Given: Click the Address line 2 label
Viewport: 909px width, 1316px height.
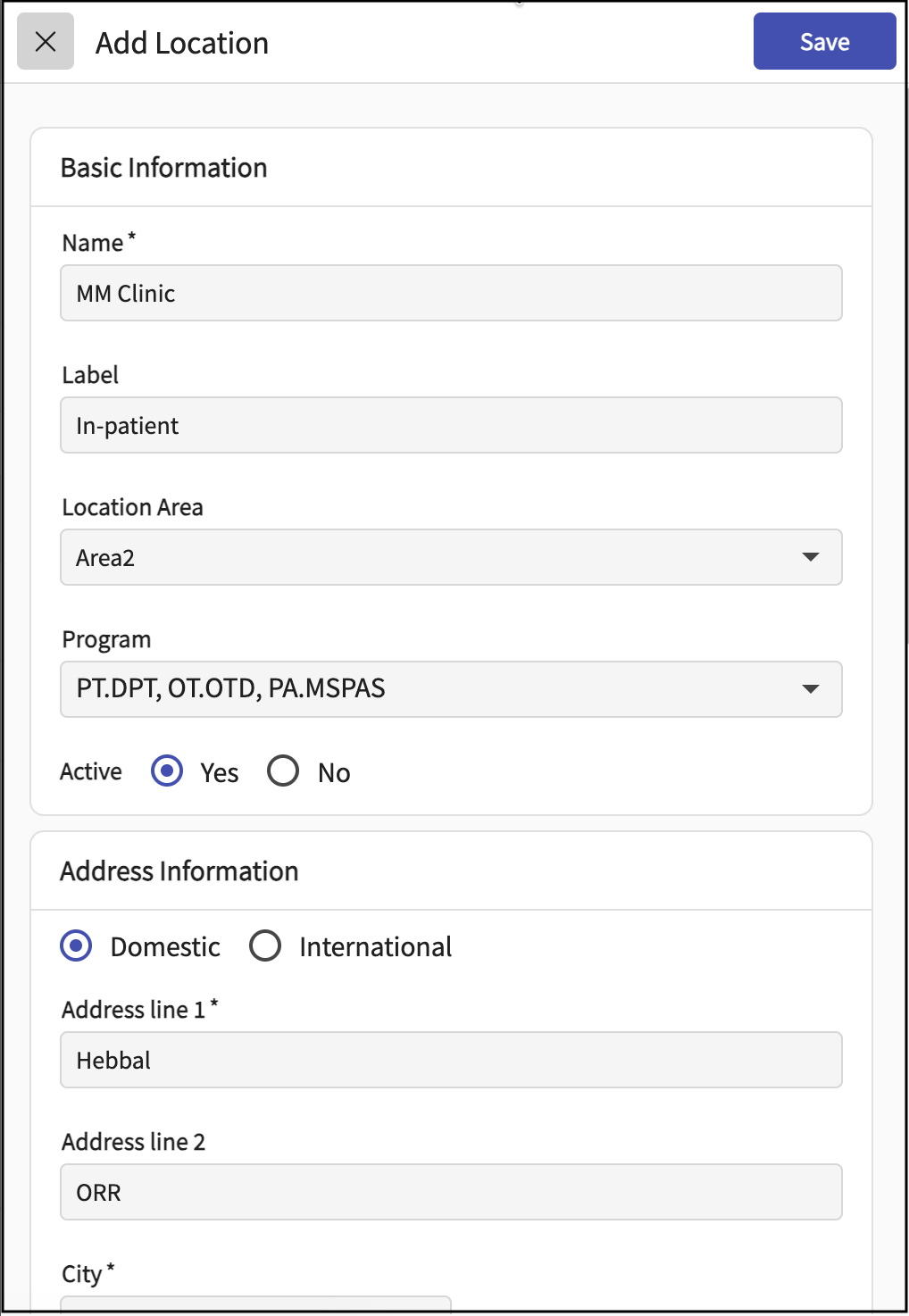Looking at the screenshot, I should click(x=133, y=1142).
